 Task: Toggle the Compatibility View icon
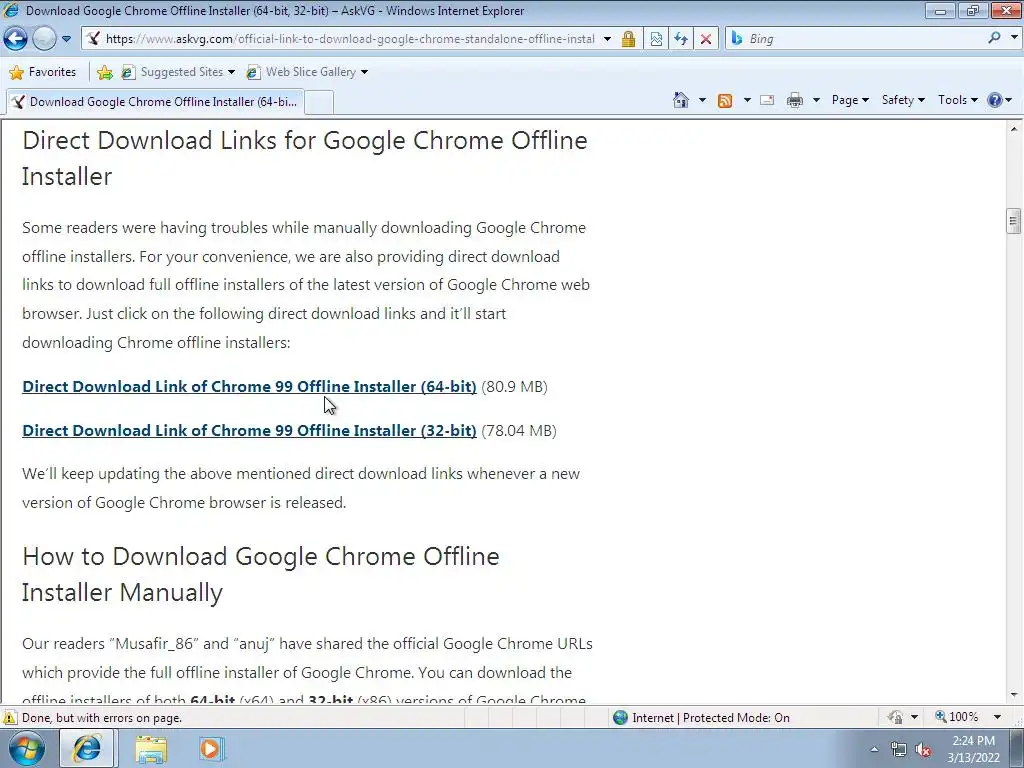click(656, 39)
